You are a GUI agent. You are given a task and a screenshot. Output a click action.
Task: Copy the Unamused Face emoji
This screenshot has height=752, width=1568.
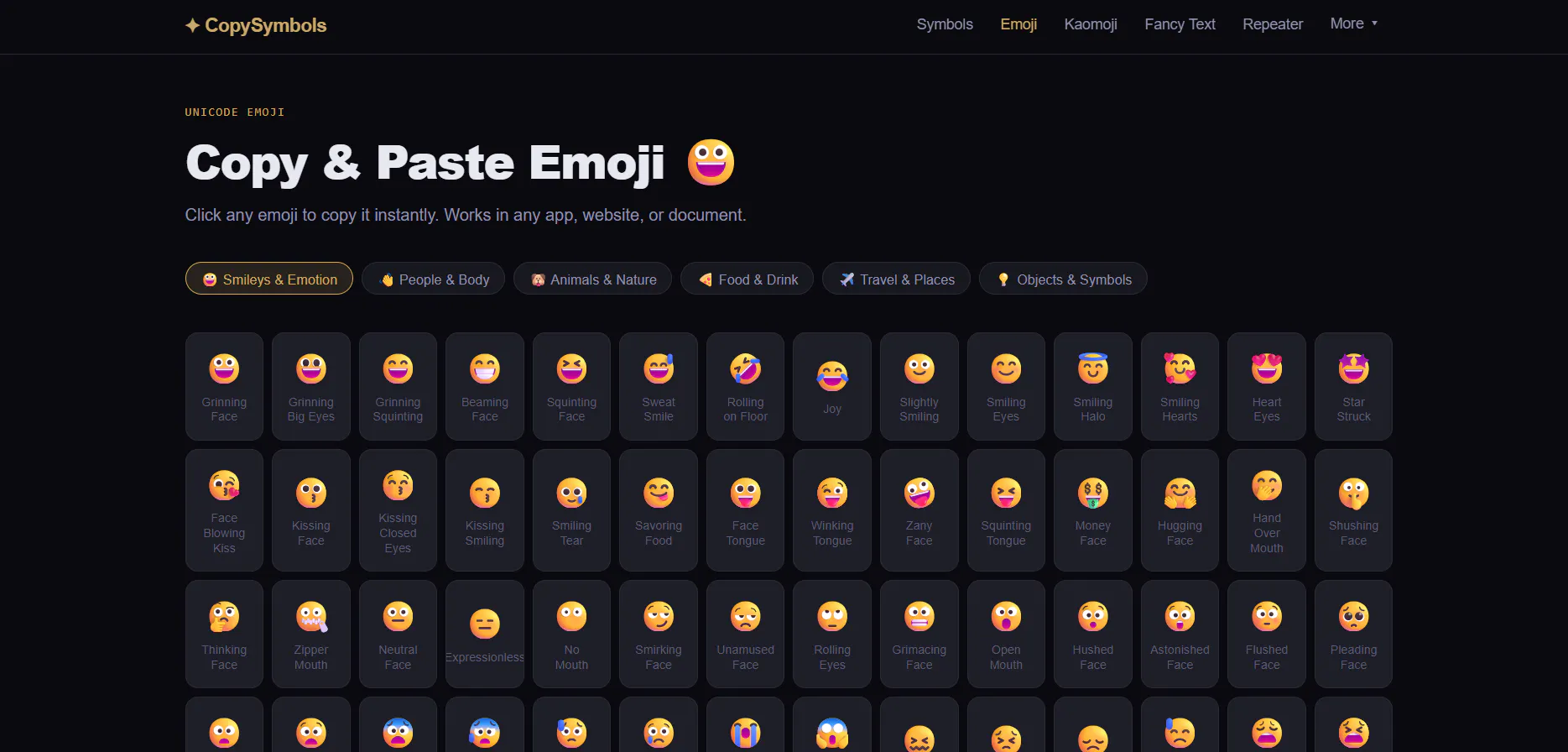pyautogui.click(x=745, y=634)
